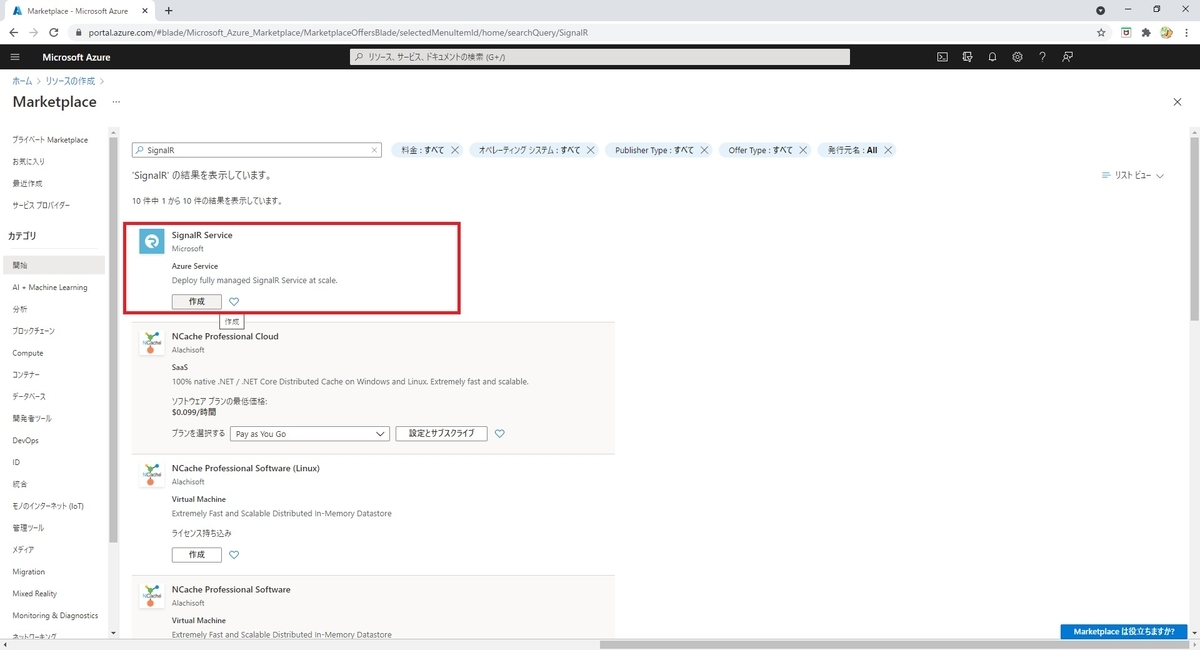This screenshot has height=650, width=1200.
Task: Click 設定とサブスクライブ for NCache Professional Cloud
Action: tap(441, 434)
